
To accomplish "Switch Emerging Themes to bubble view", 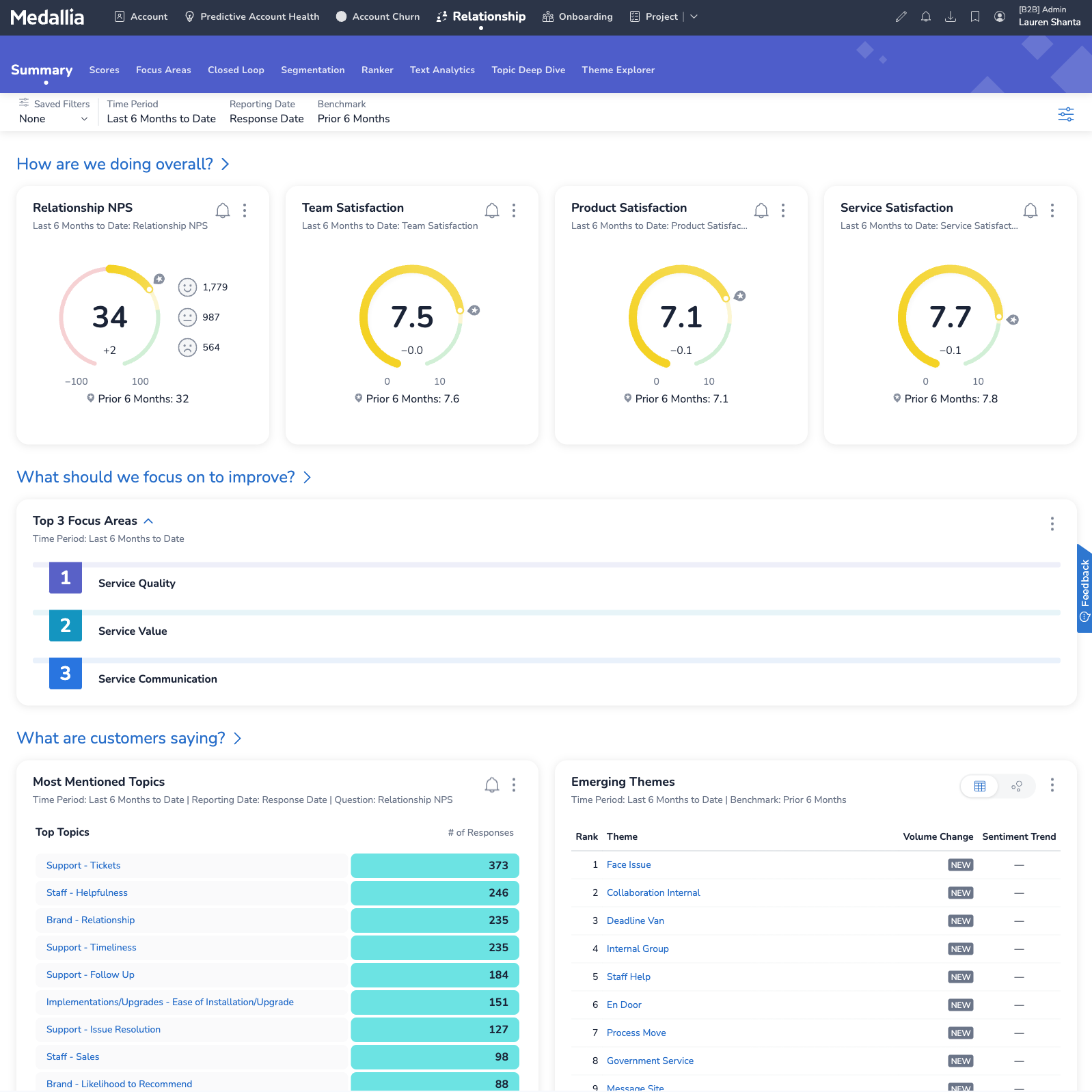I will (1016, 786).
